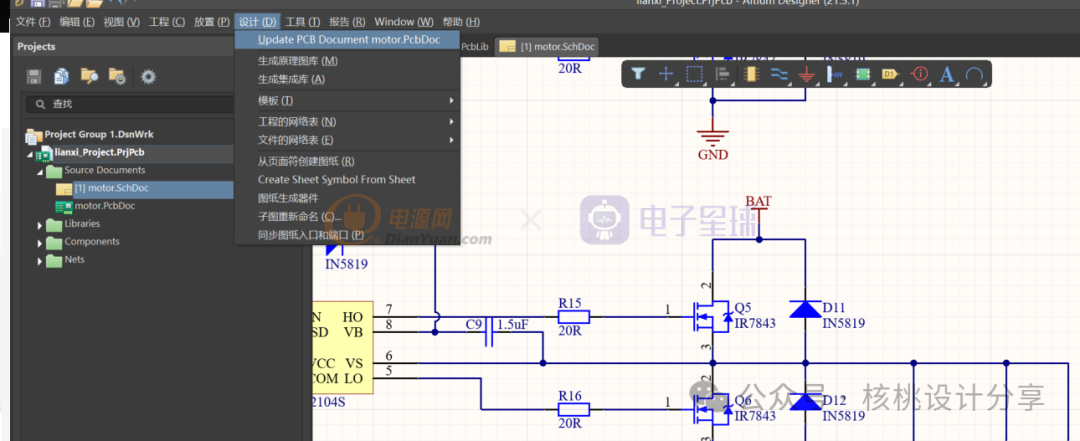This screenshot has width=1080, height=441.
Task: Collapse the Source Documents folder
Action: [x=39, y=171]
